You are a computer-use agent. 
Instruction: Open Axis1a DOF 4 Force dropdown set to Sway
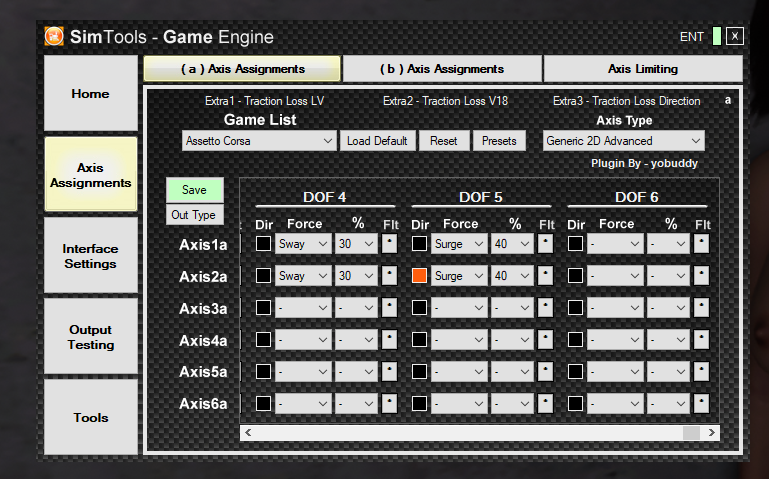click(x=303, y=244)
